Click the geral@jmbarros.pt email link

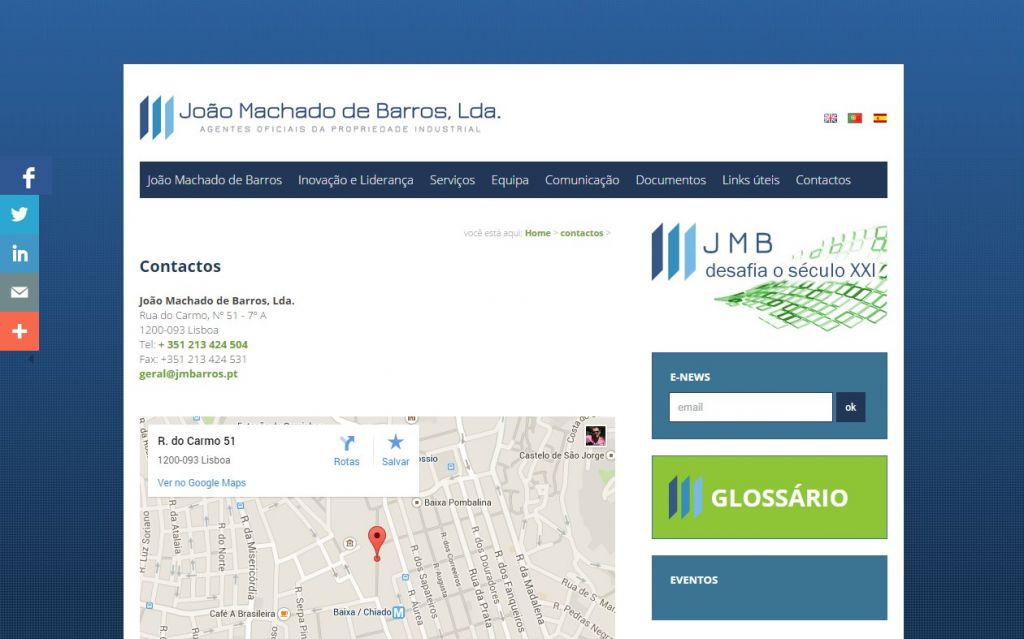point(188,374)
